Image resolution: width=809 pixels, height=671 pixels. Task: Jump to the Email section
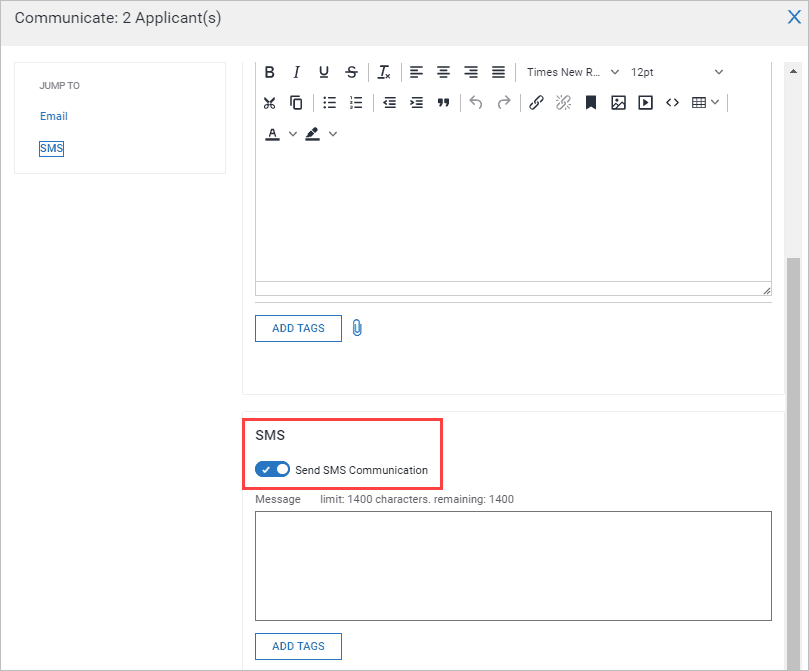point(54,117)
